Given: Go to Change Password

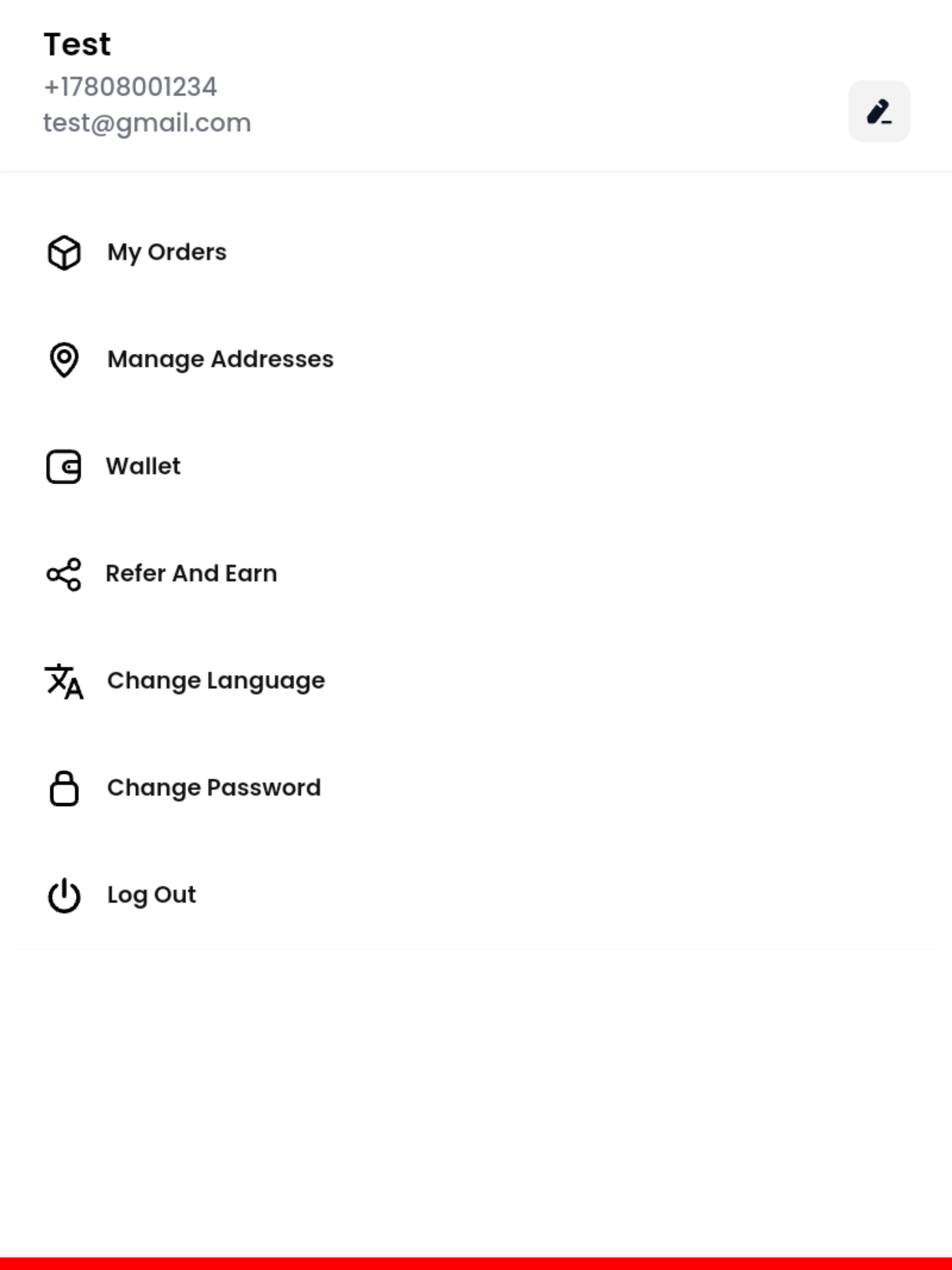Looking at the screenshot, I should [x=476, y=788].
